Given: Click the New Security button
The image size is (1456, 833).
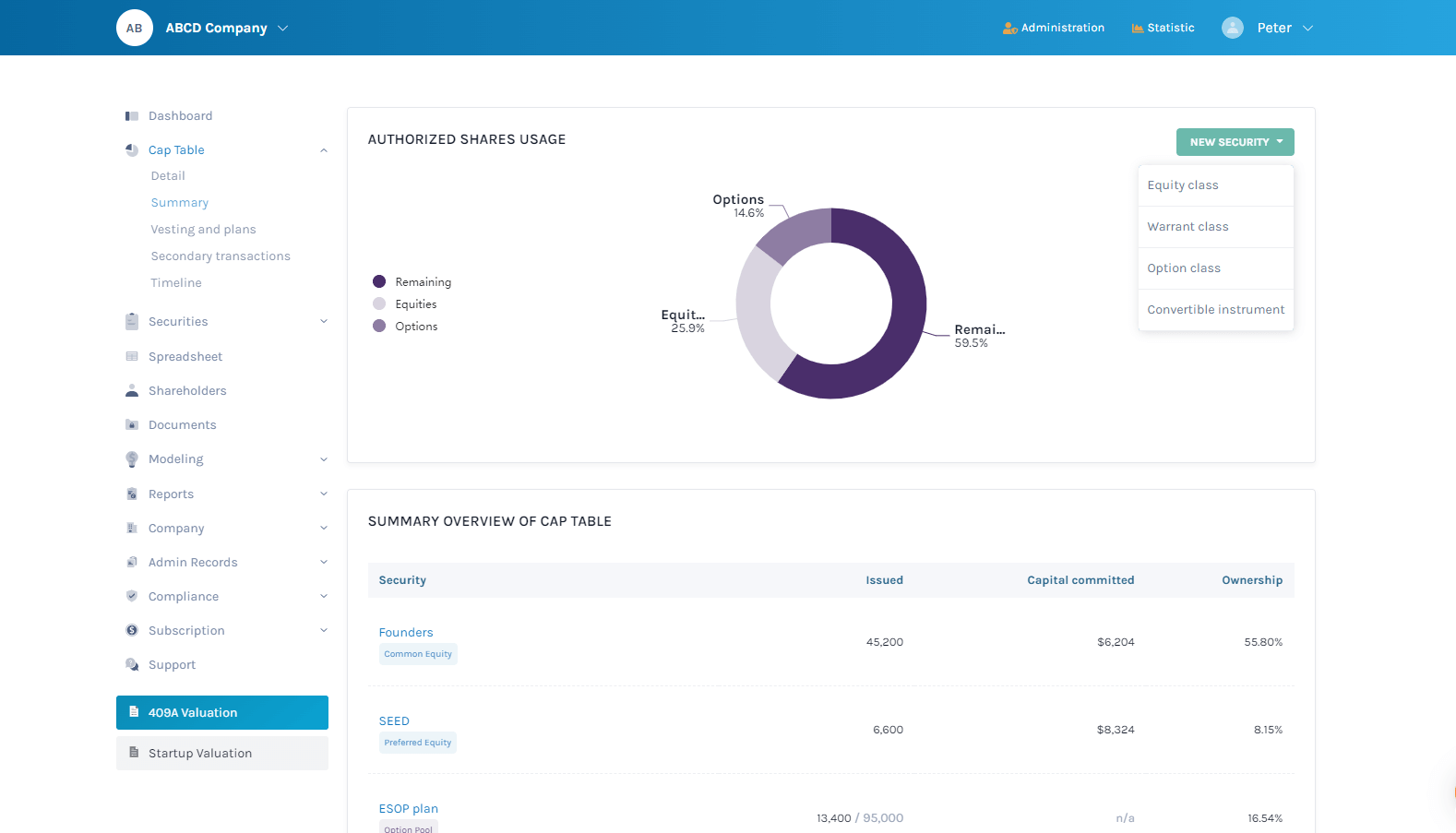Looking at the screenshot, I should 1235,142.
